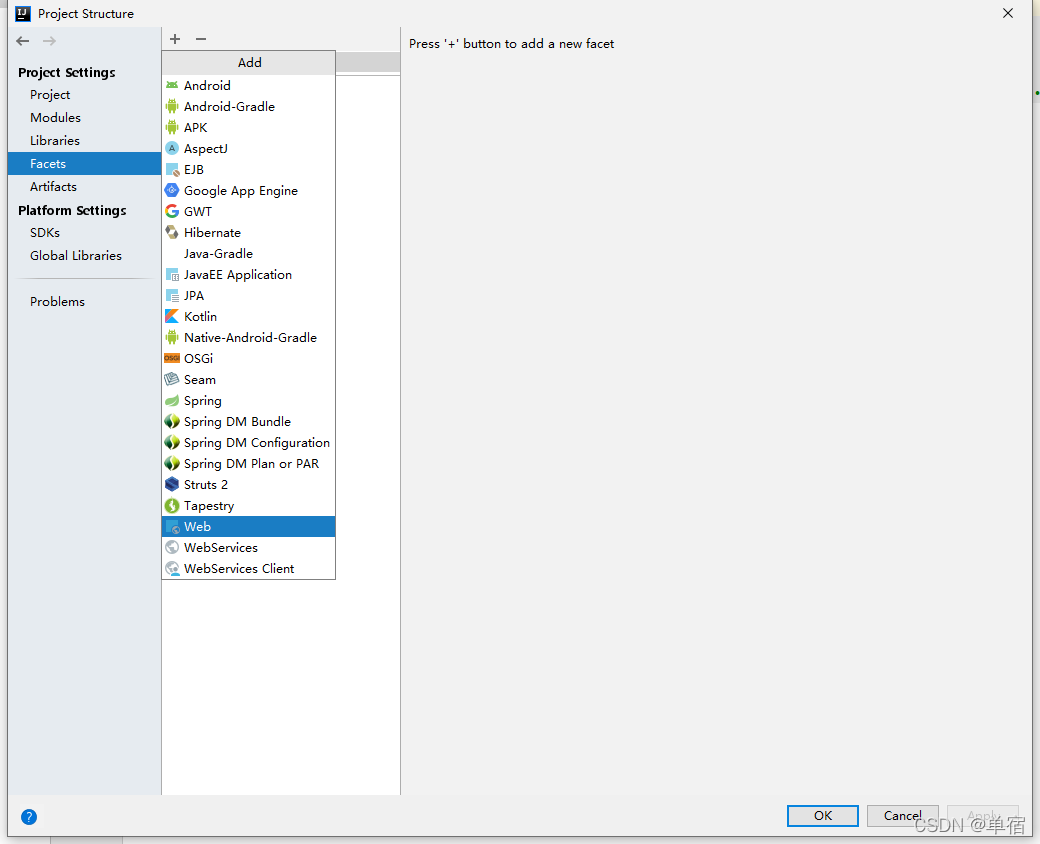Choose Java-Gradle from the Add menu
The image size is (1040, 844).
[249, 253]
